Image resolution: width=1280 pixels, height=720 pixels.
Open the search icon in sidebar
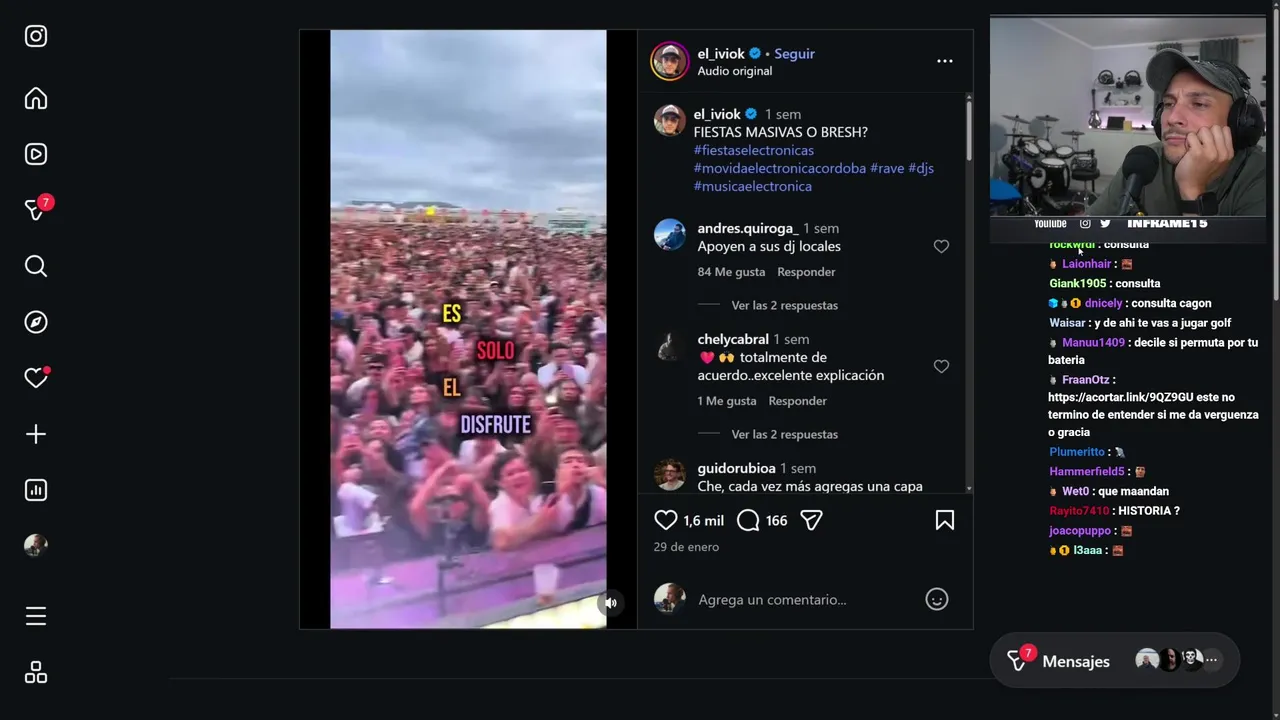tap(36, 266)
